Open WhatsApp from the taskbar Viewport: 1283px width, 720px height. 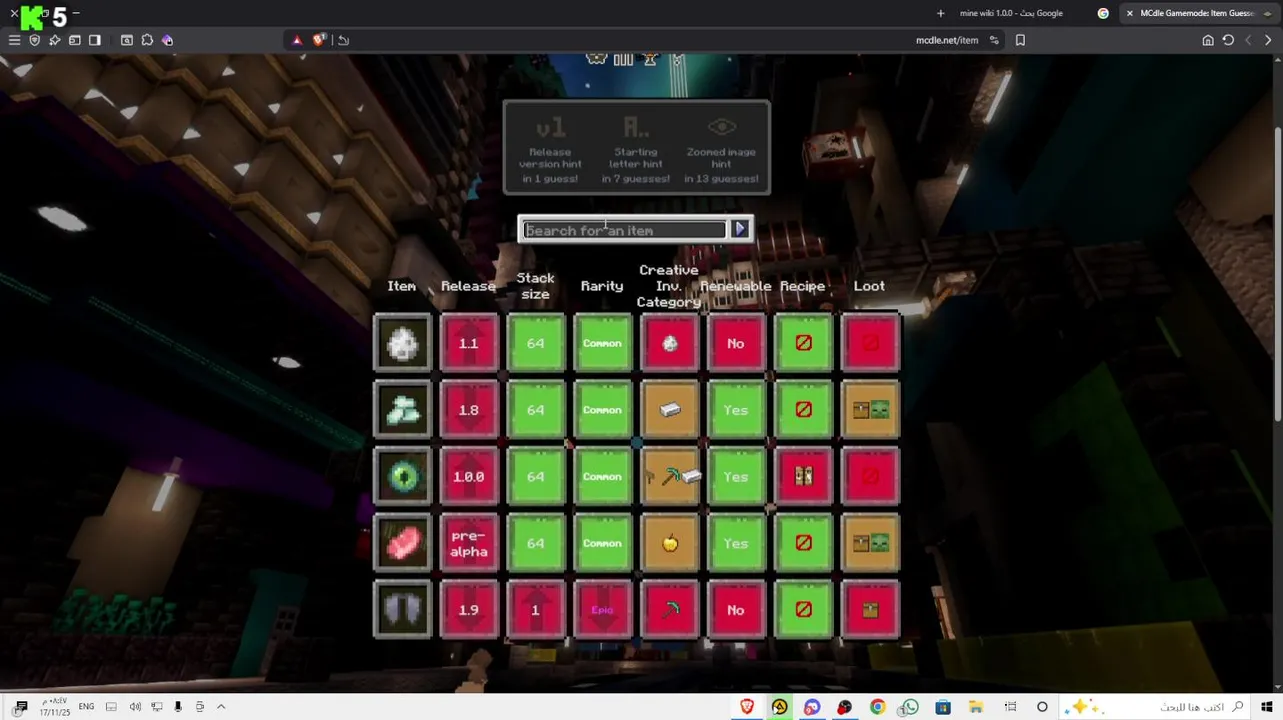[909, 707]
